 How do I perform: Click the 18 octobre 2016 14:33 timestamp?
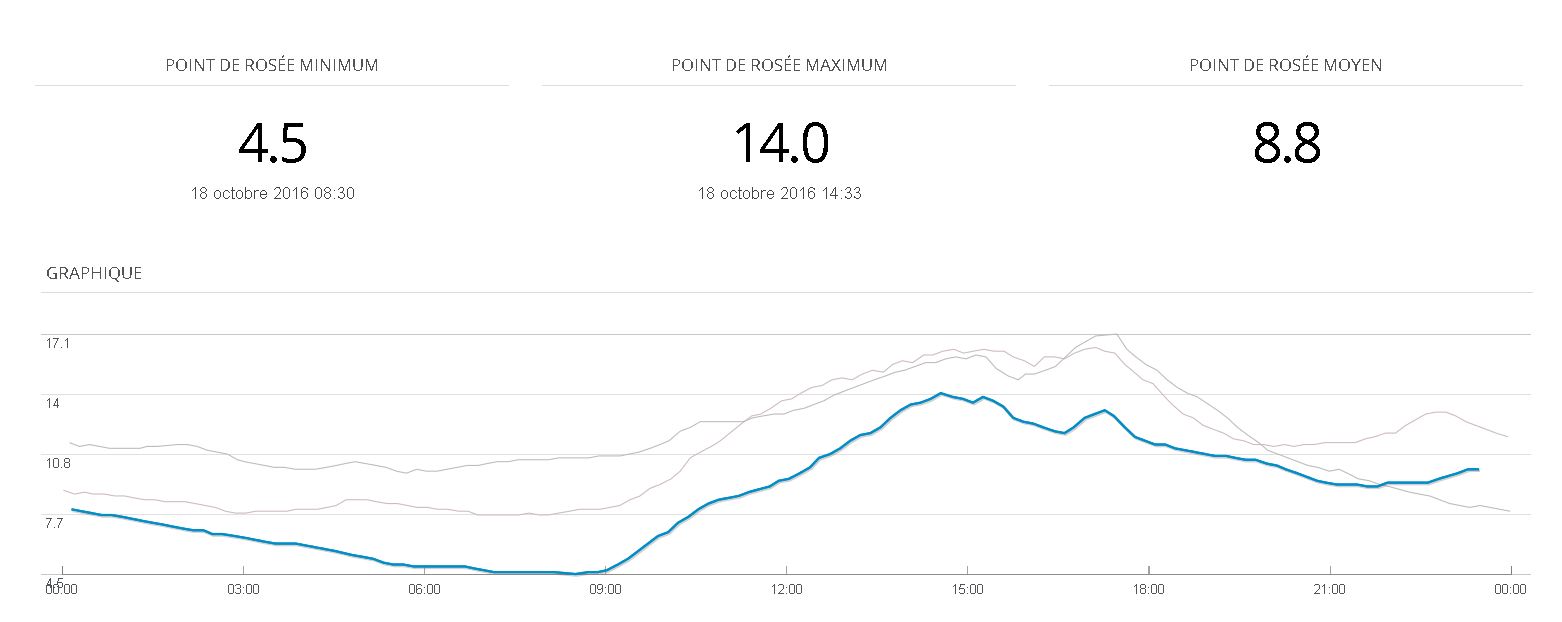(x=779, y=194)
